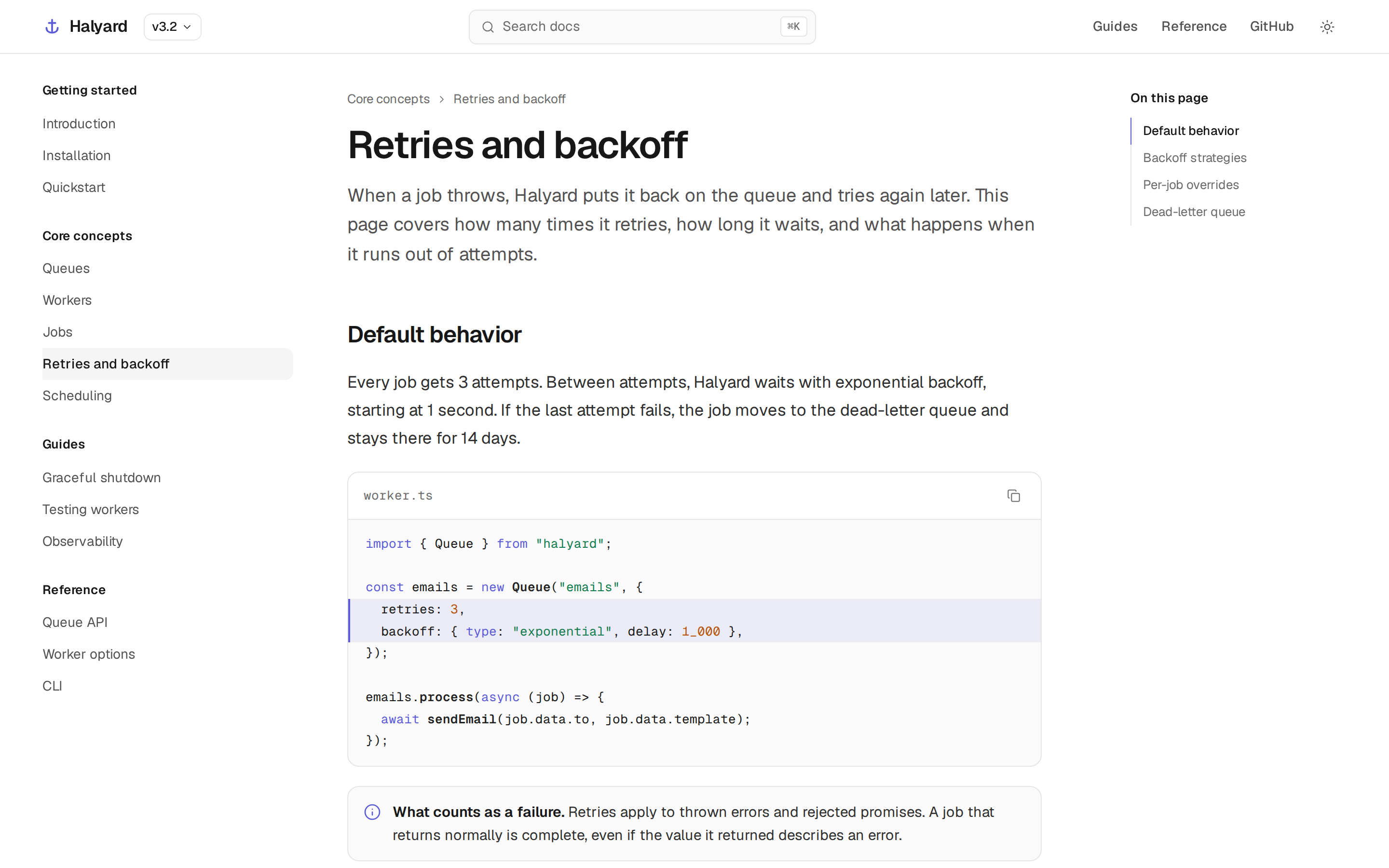Click the Halyard anchor logo icon
This screenshot has height=868, width=1389.
click(x=52, y=27)
